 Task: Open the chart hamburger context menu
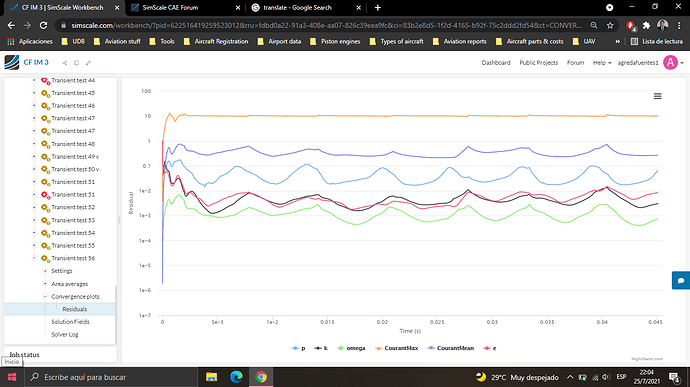(657, 96)
